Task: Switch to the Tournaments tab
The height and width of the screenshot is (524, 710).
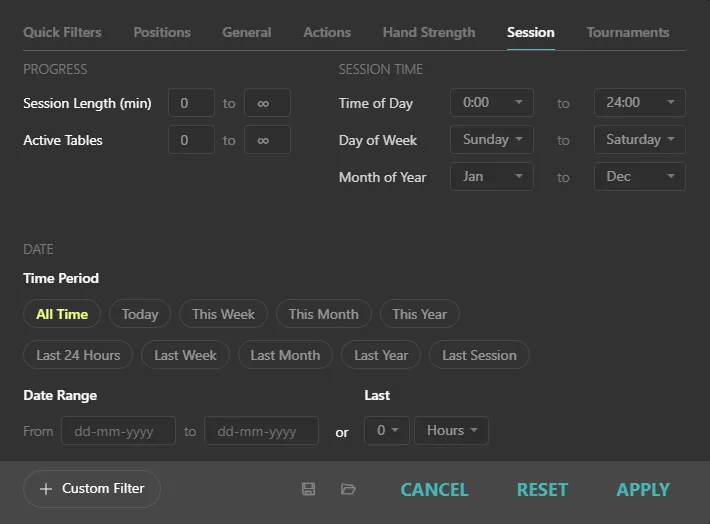Action: click(x=627, y=32)
